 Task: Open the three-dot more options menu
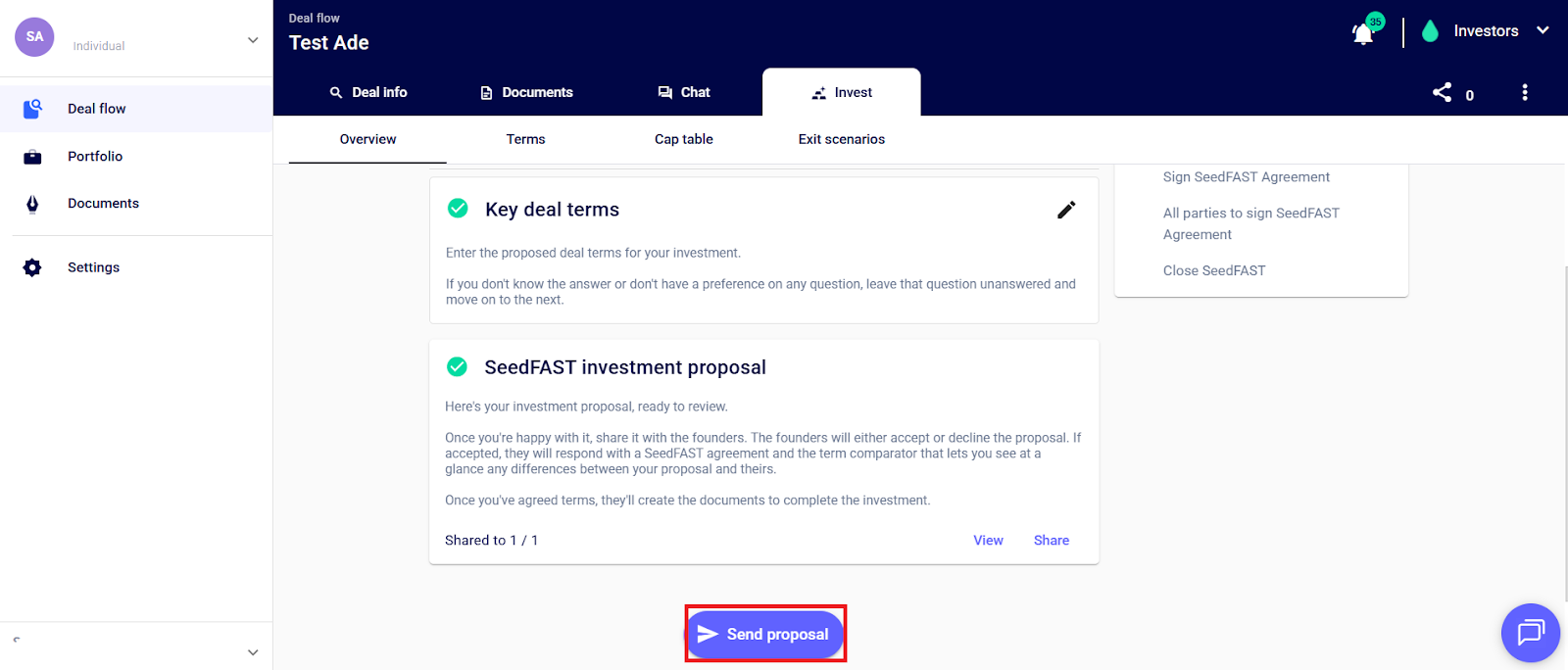click(x=1524, y=92)
